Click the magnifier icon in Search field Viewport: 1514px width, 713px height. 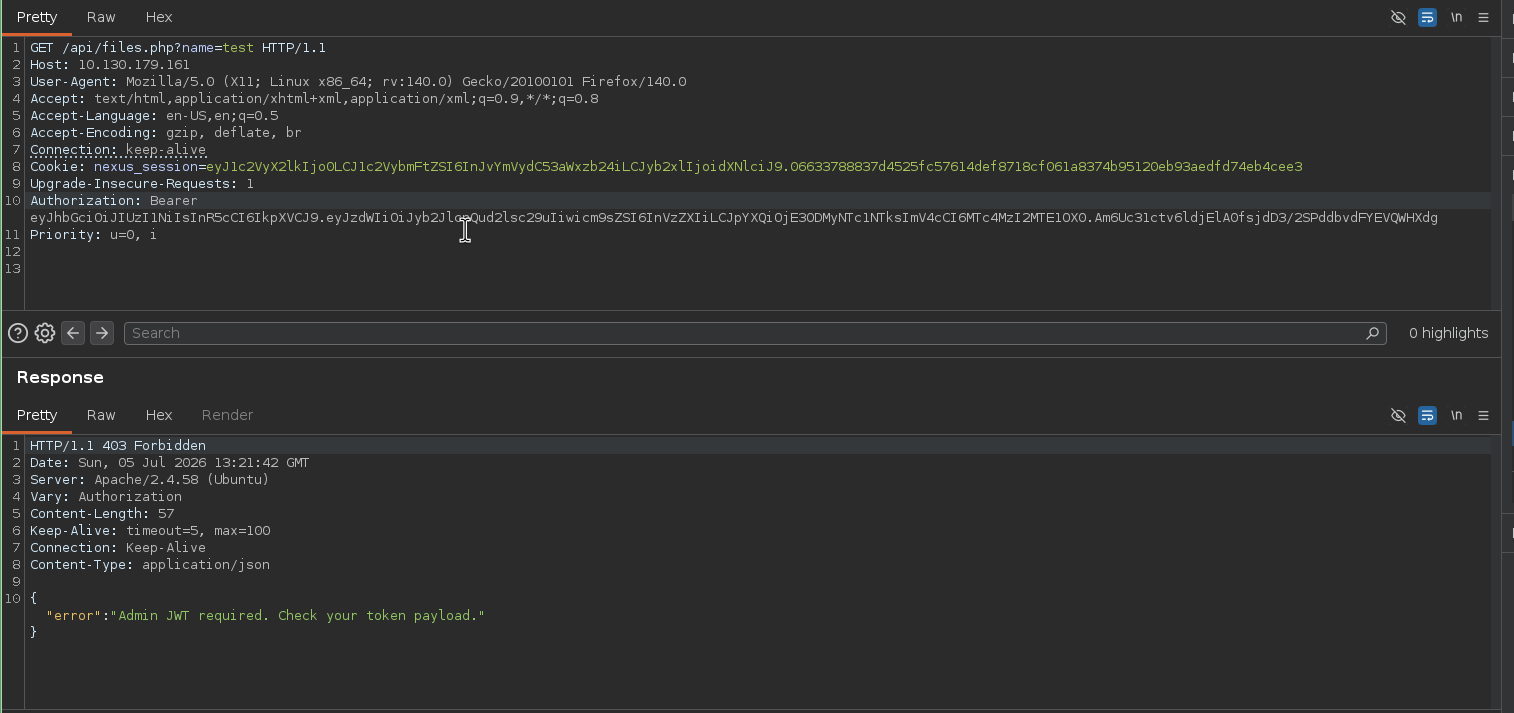pyautogui.click(x=1372, y=333)
